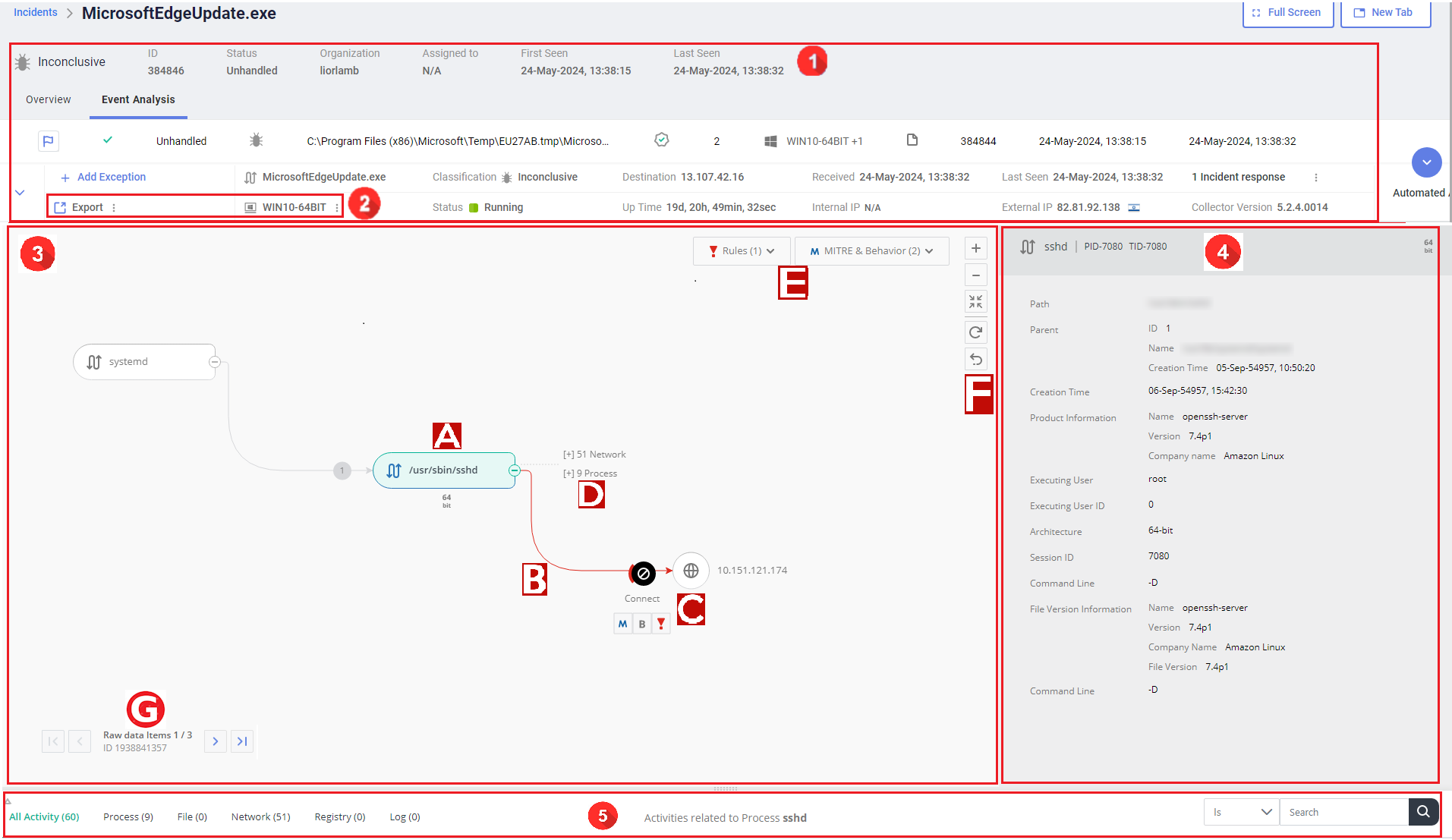Zoom in on the process graph
This screenshot has width=1452, height=840.
(976, 247)
